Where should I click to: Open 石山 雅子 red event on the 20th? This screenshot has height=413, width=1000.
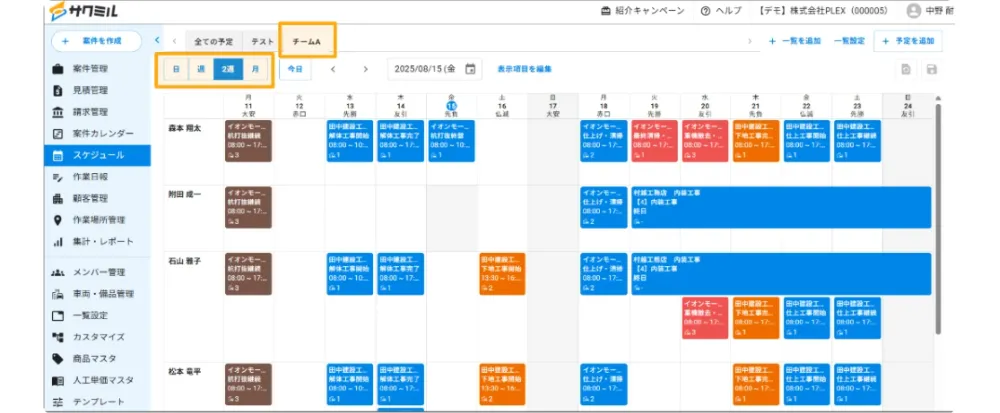point(705,317)
